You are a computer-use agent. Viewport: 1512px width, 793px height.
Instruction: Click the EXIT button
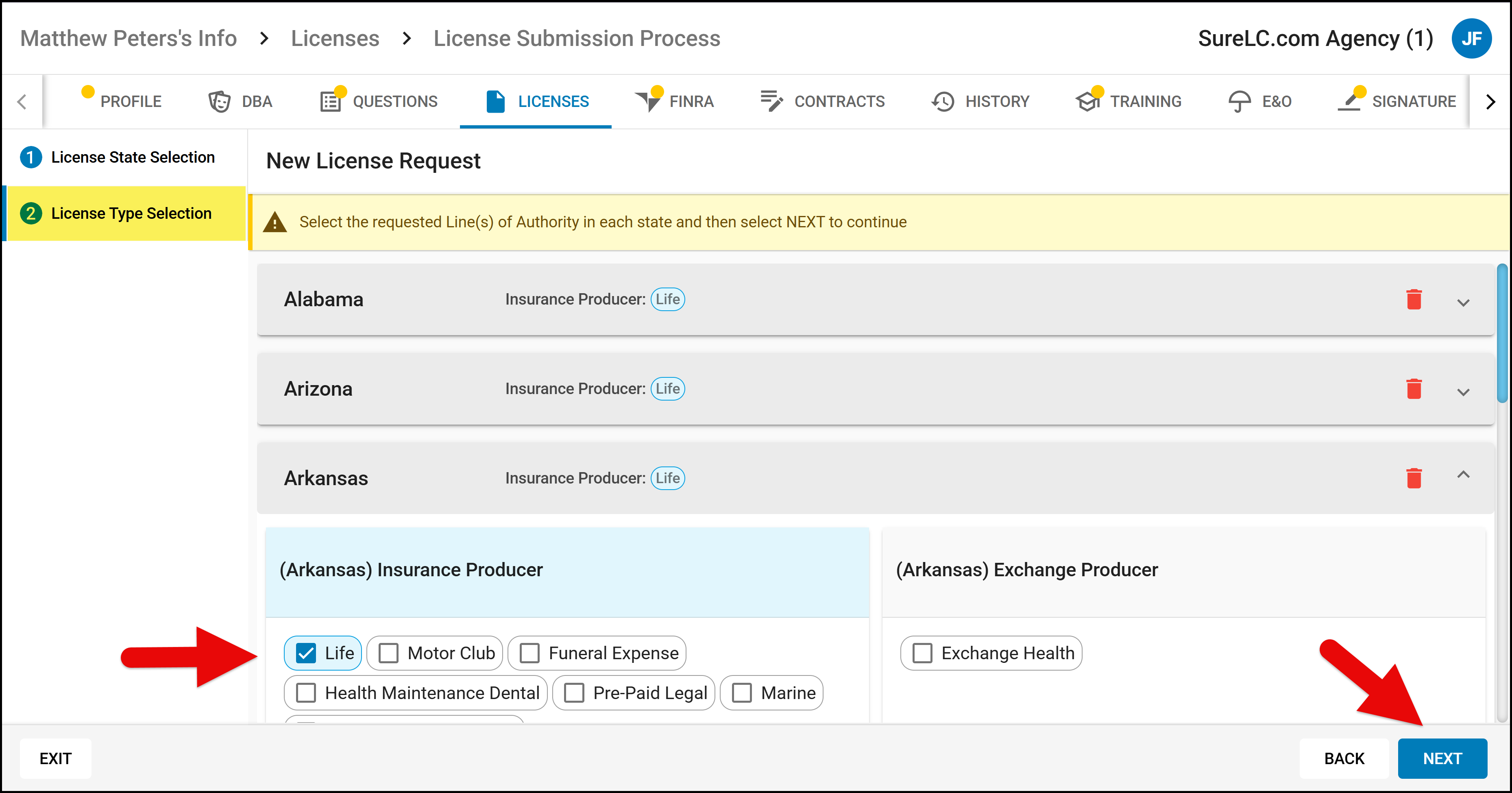point(55,758)
